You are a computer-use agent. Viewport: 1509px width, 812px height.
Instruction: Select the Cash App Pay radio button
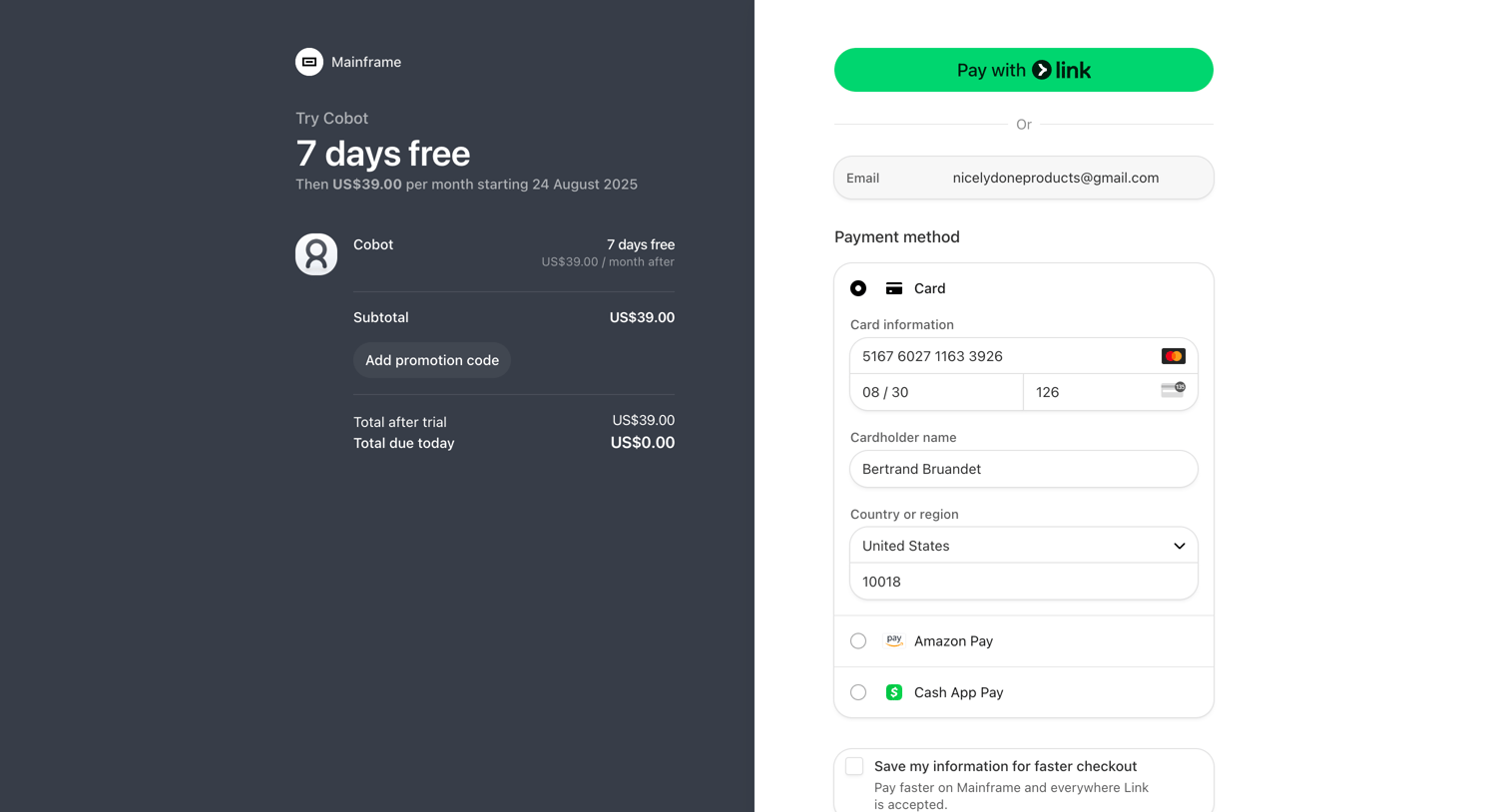pos(858,692)
